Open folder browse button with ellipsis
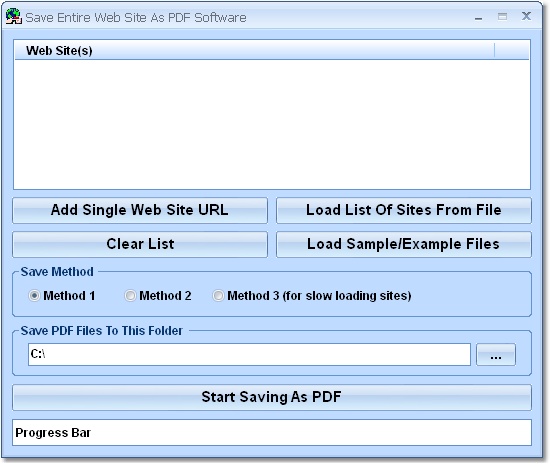 pyautogui.click(x=496, y=355)
